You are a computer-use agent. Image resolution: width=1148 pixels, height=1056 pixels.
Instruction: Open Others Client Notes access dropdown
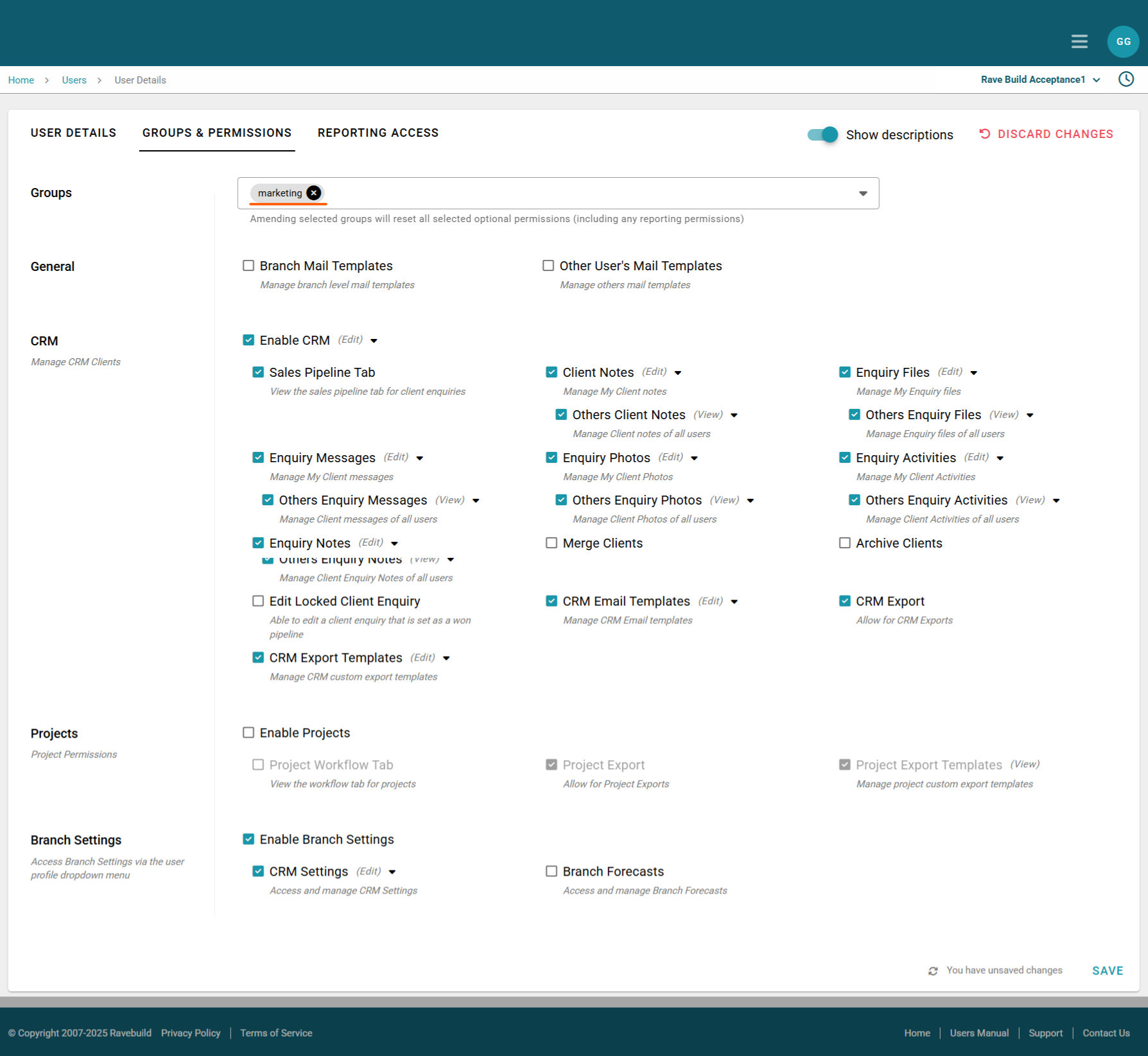click(734, 415)
